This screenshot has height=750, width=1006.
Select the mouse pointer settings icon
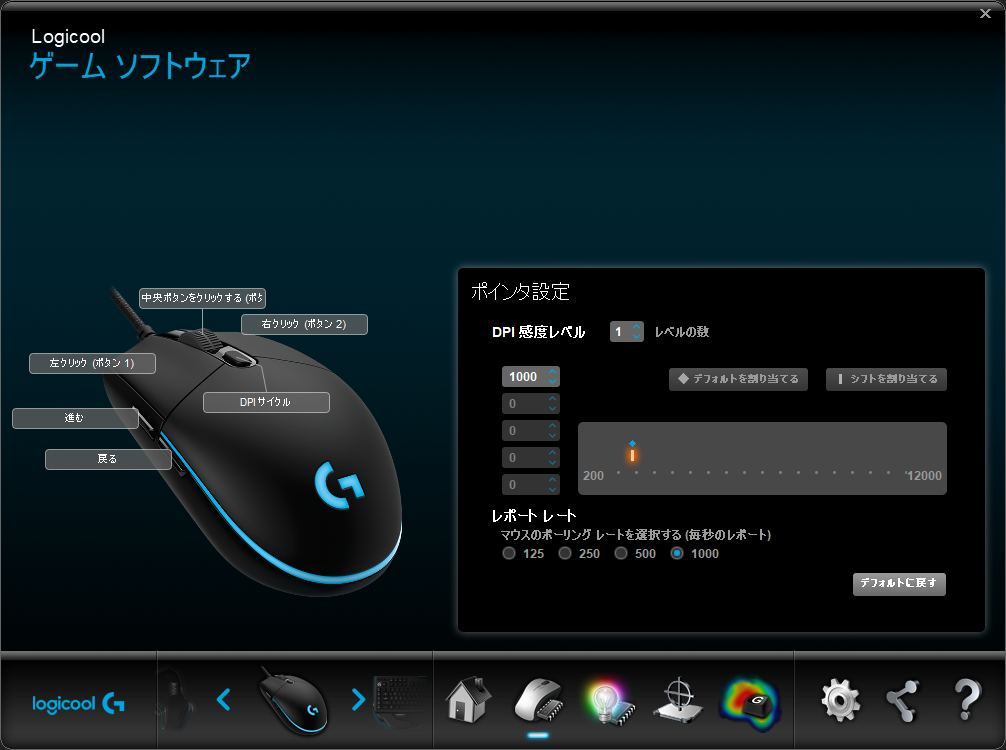(x=538, y=700)
